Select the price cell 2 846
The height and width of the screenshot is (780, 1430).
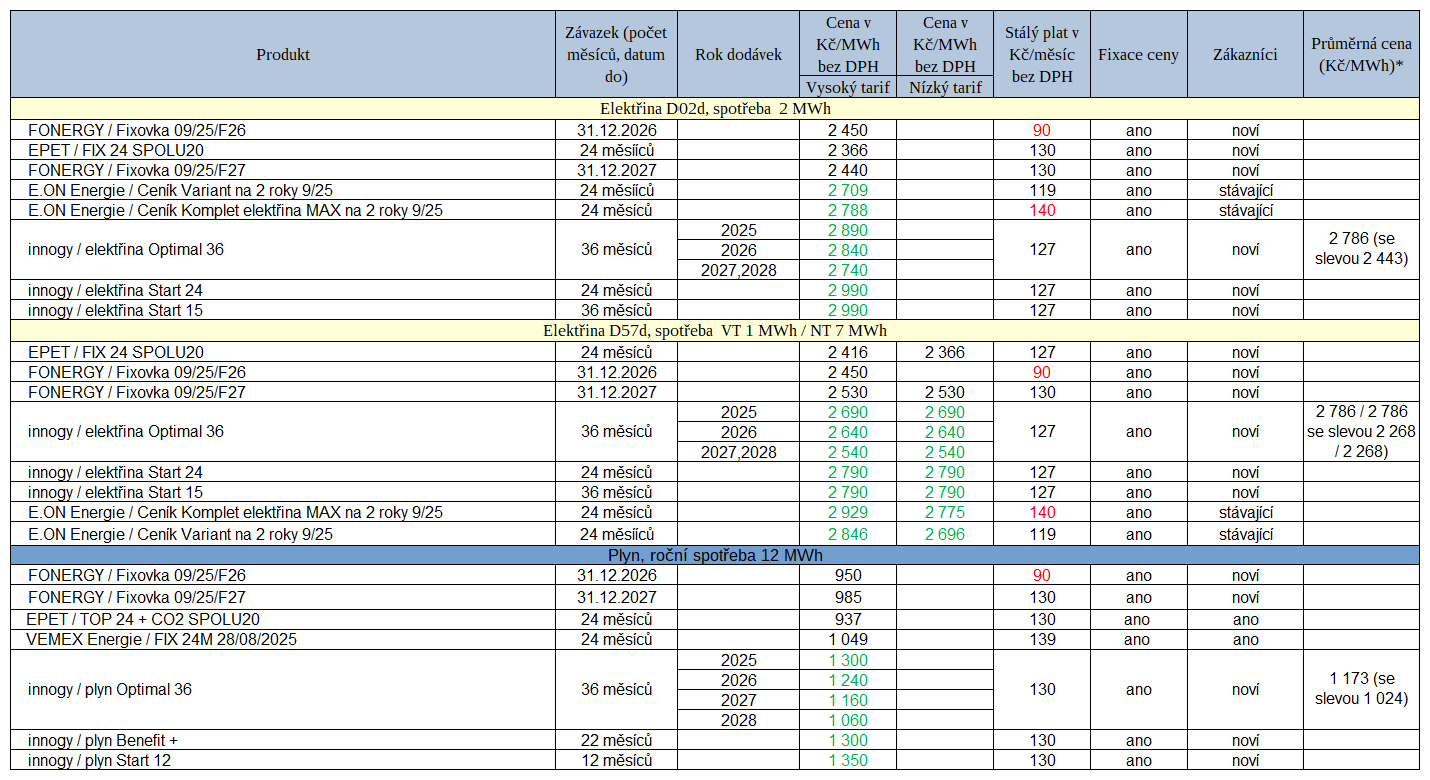847,534
